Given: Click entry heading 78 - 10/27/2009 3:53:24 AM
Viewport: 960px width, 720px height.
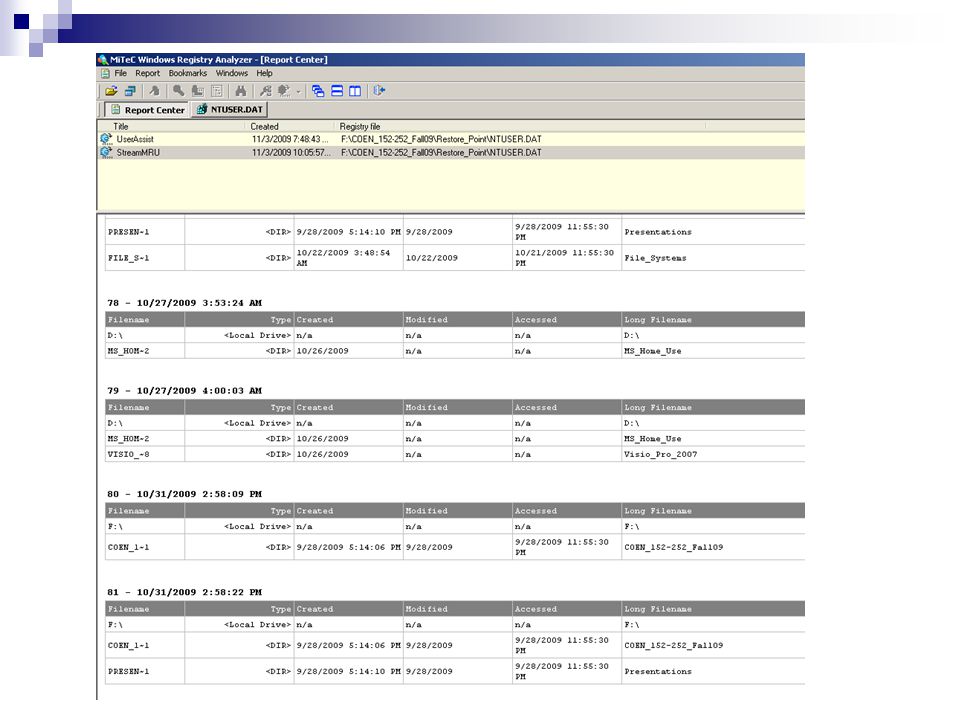Looking at the screenshot, I should coord(184,303).
